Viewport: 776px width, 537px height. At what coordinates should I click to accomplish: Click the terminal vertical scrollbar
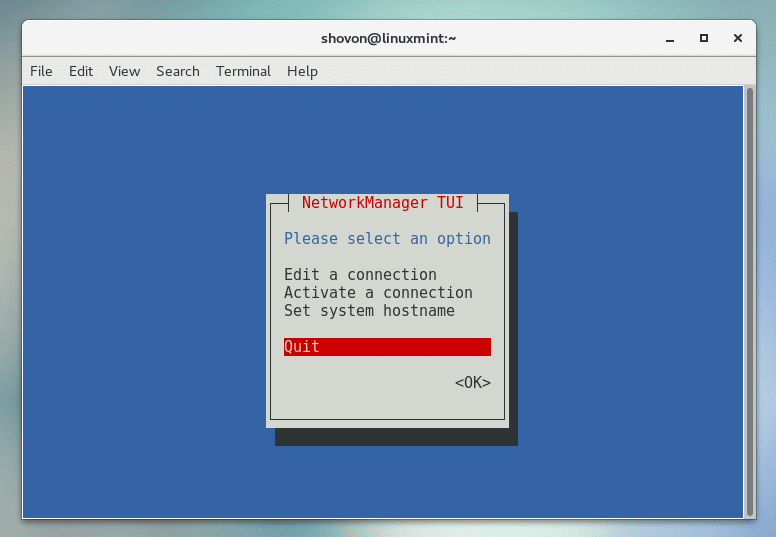(750, 302)
